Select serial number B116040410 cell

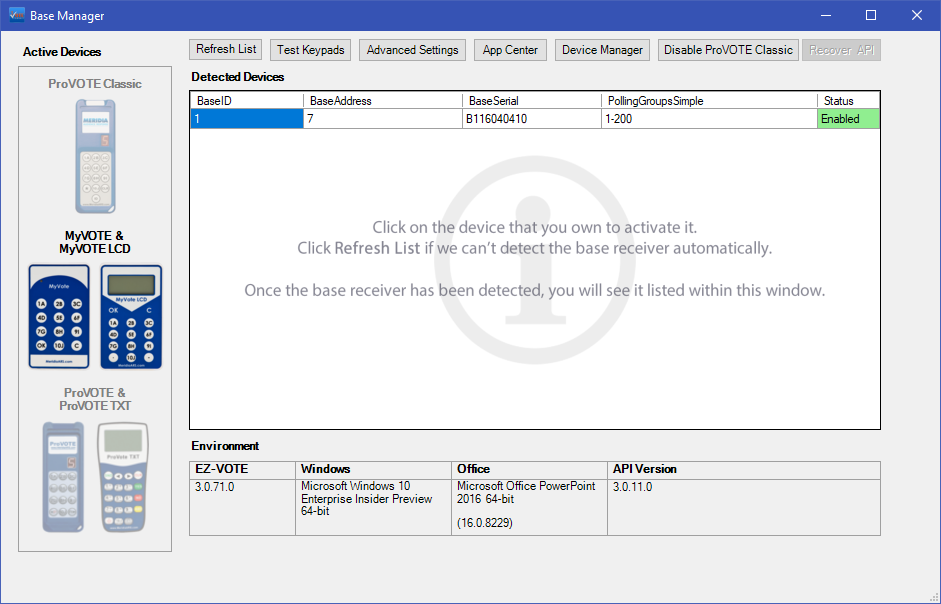(x=532, y=119)
